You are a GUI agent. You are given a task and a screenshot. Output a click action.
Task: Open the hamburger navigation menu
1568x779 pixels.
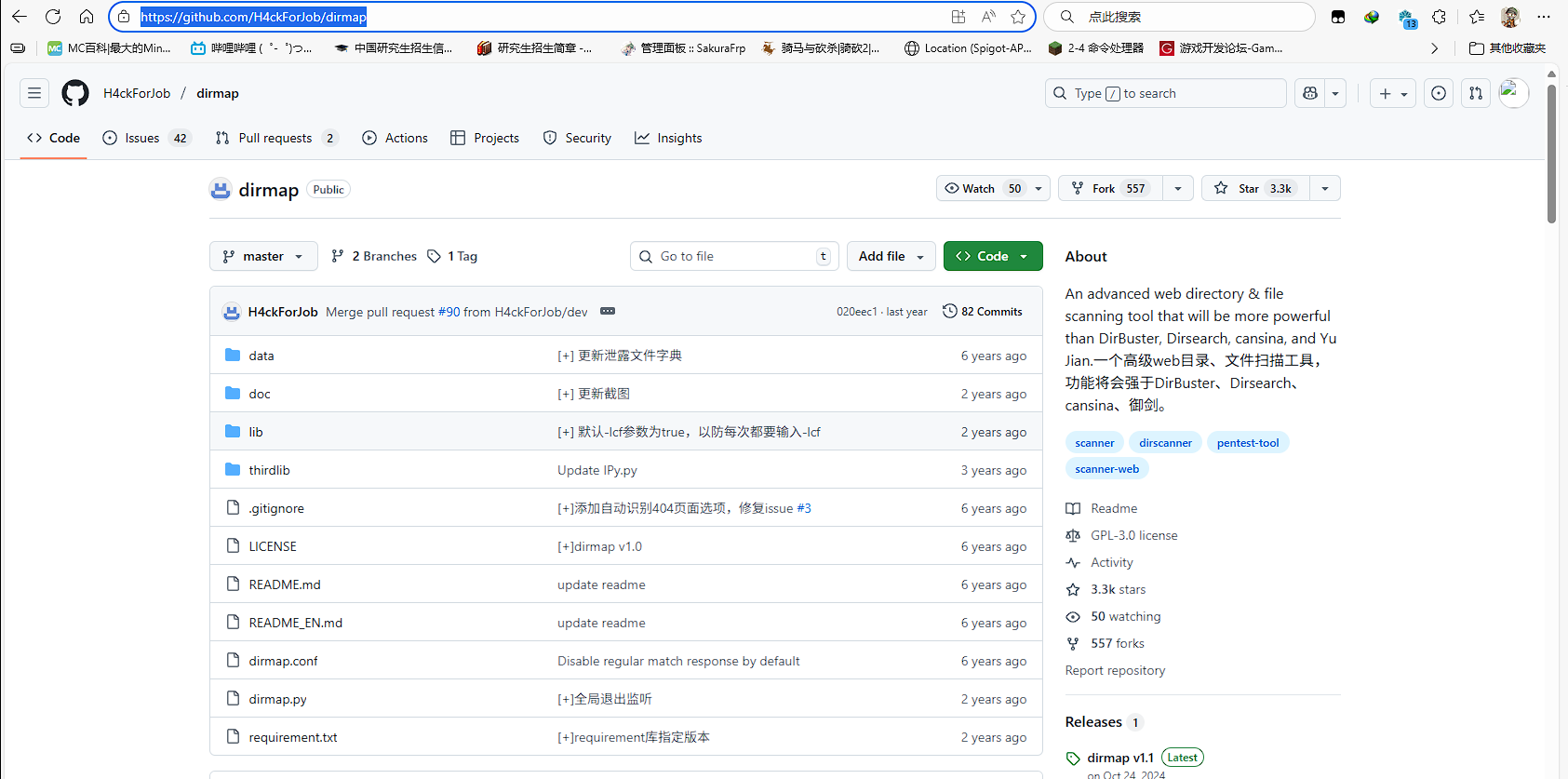coord(34,93)
